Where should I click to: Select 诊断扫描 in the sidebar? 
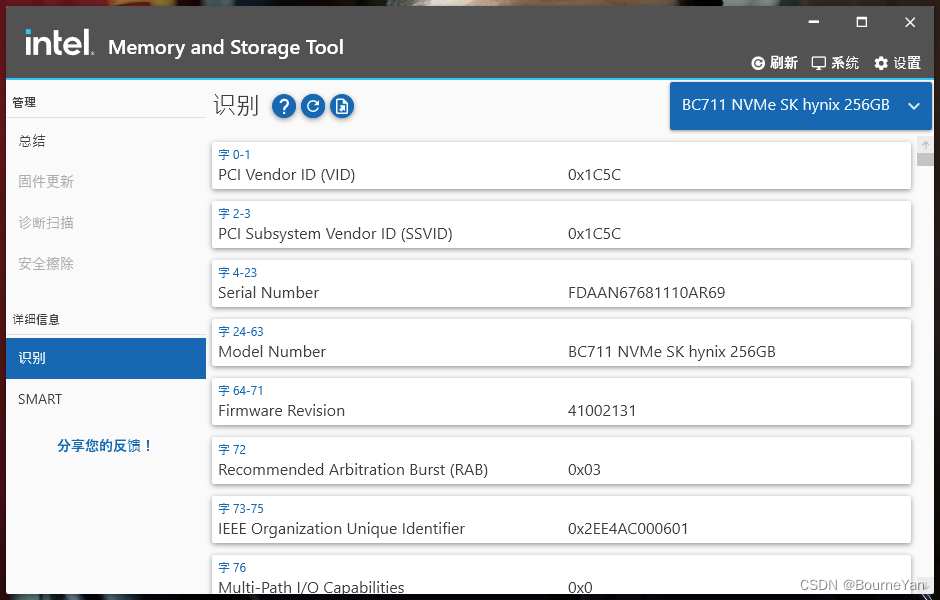(106, 222)
